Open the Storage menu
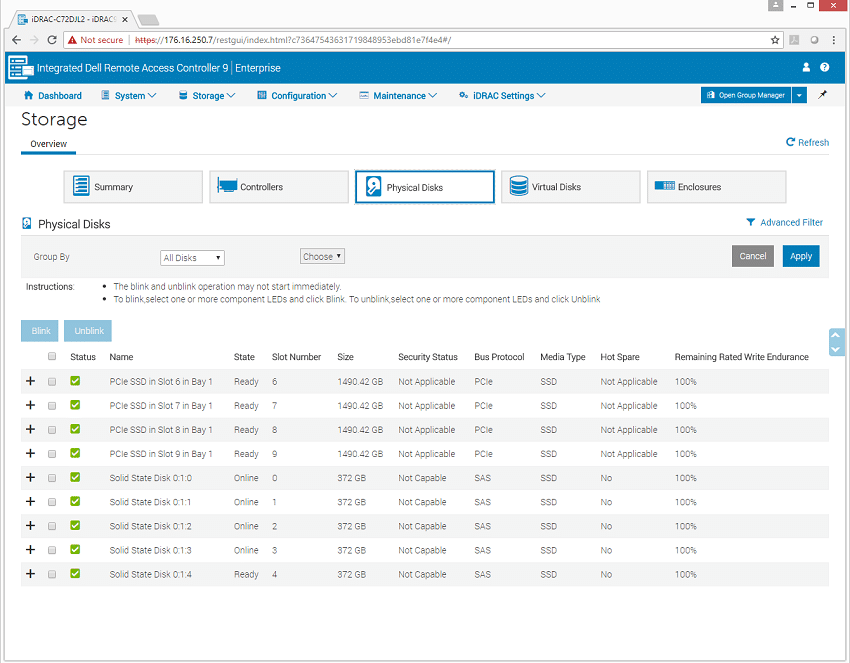850x663 pixels. pos(207,95)
